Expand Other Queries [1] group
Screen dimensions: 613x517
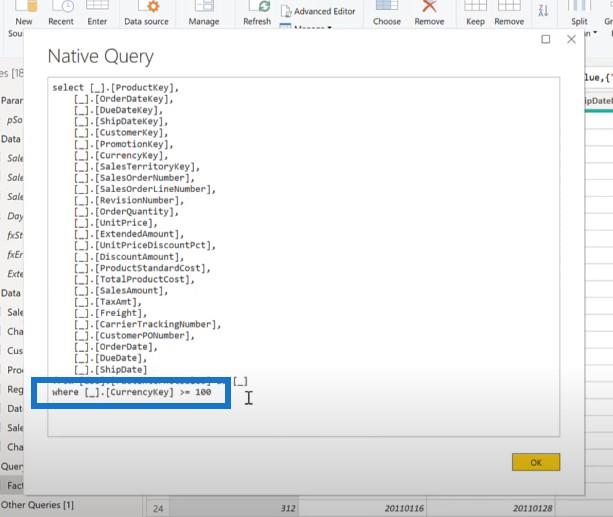(x=37, y=505)
